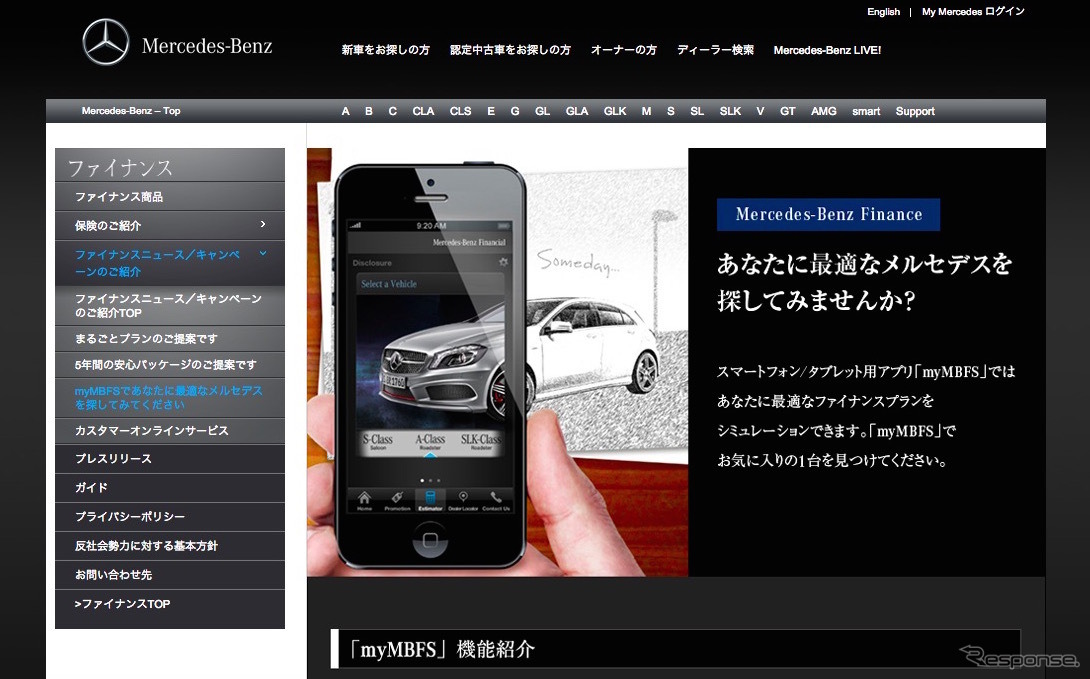This screenshot has width=1090, height=679.
Task: Open the 新車をお探しの方 top menu
Action: click(385, 50)
